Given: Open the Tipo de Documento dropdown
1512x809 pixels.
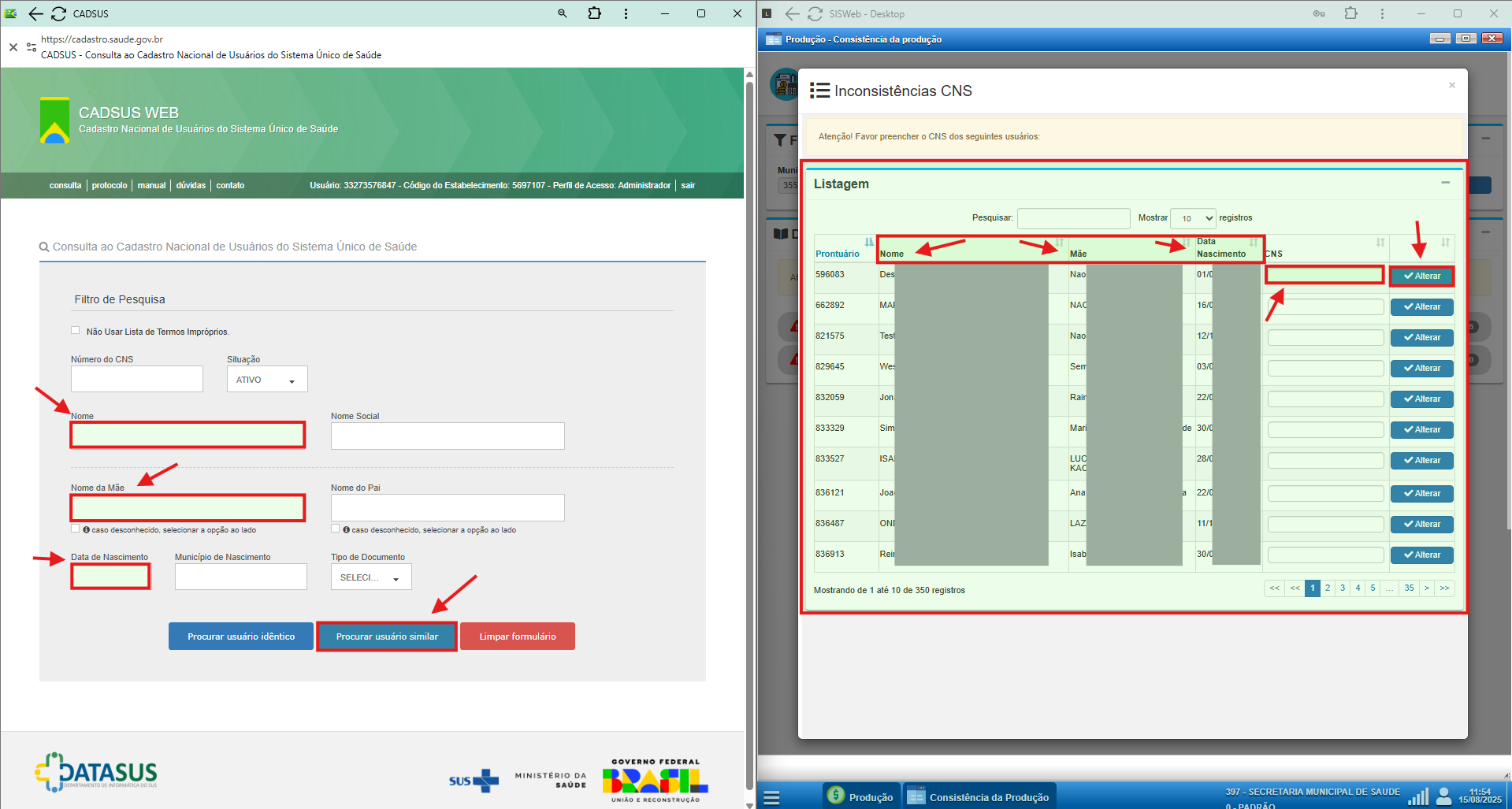Looking at the screenshot, I should (370, 577).
